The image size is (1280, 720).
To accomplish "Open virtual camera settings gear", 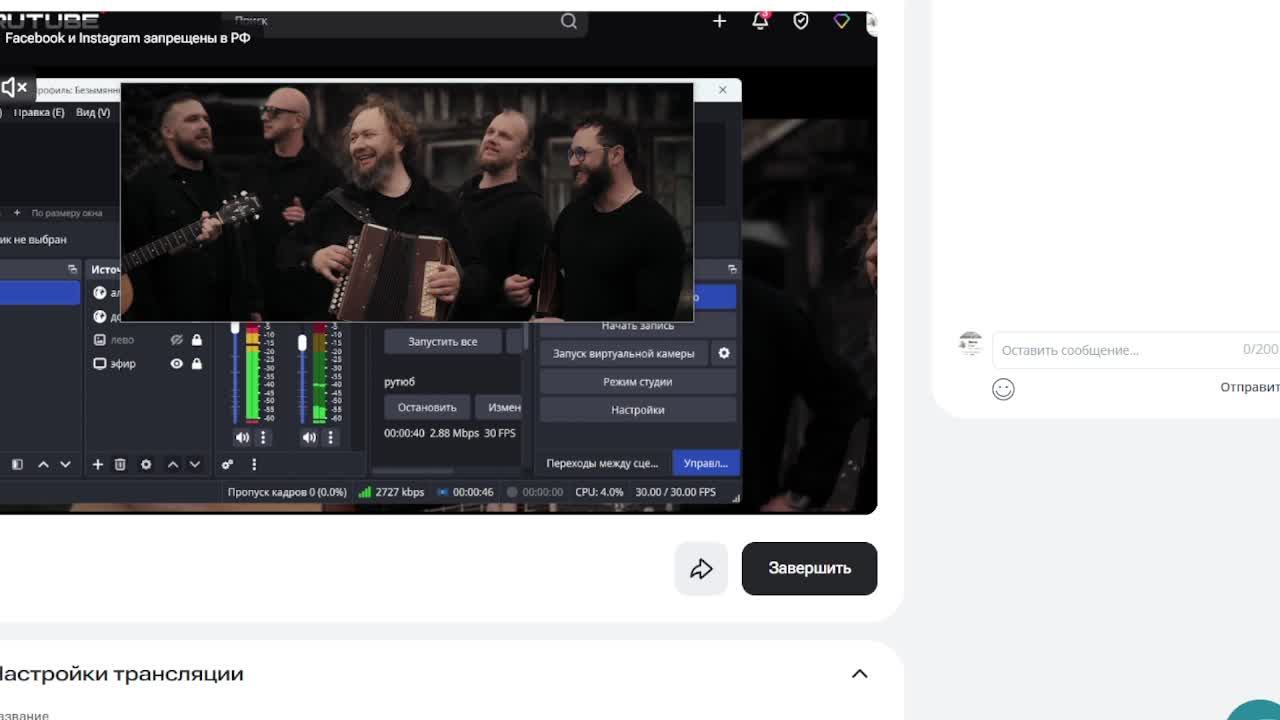I will coord(724,353).
